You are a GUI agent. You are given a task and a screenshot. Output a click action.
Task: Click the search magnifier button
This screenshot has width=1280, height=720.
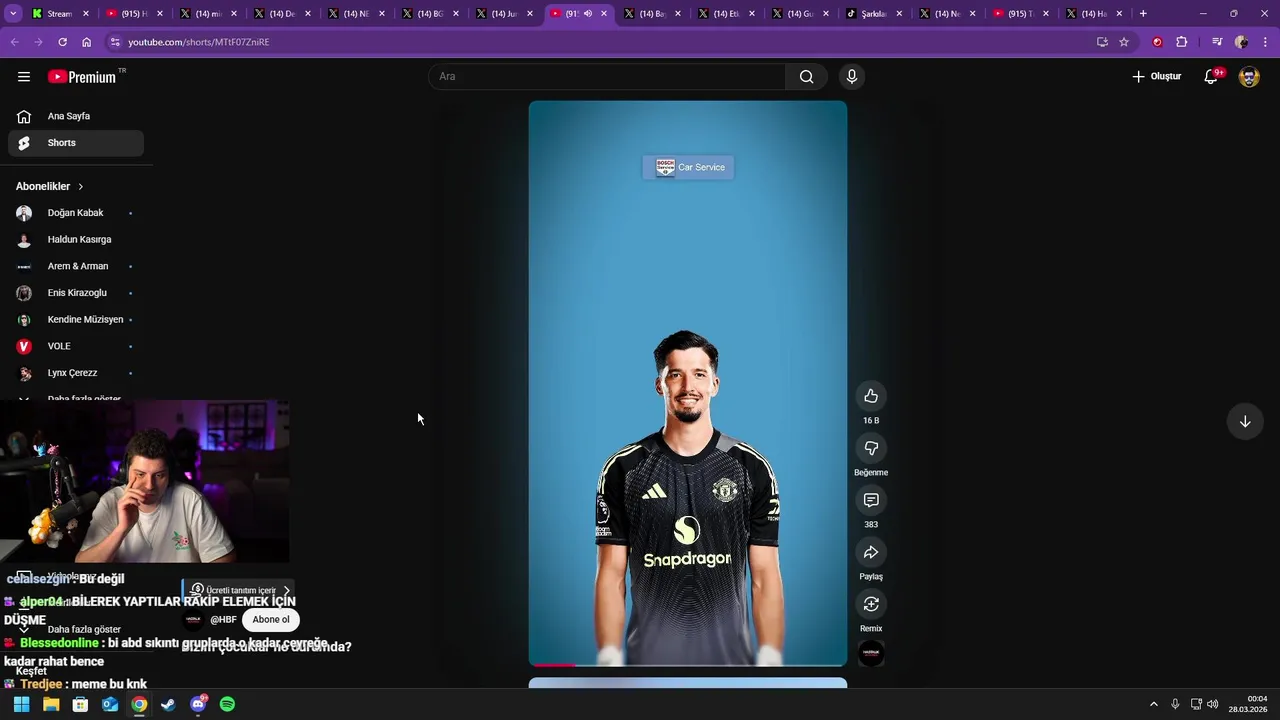[806, 77]
